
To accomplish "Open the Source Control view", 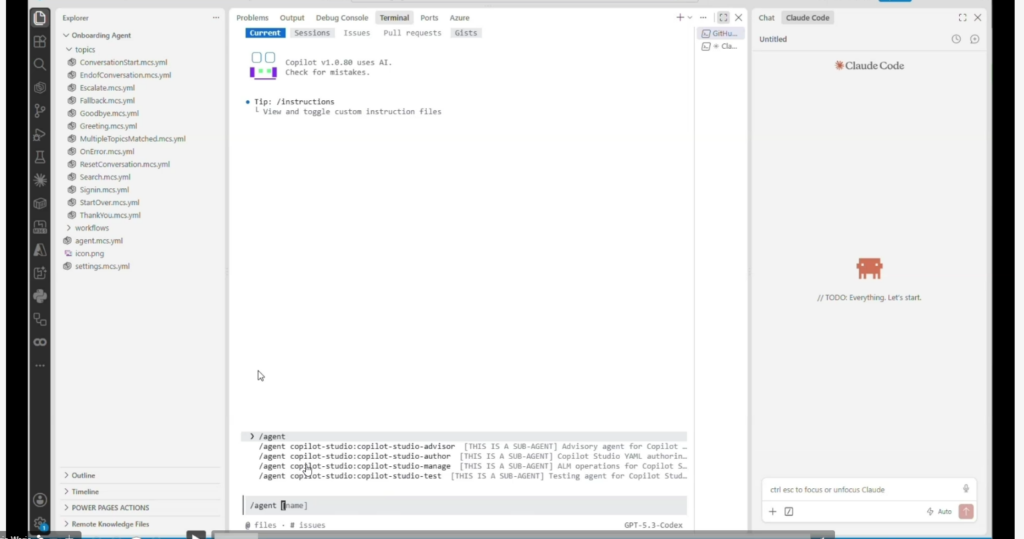I will click(40, 110).
